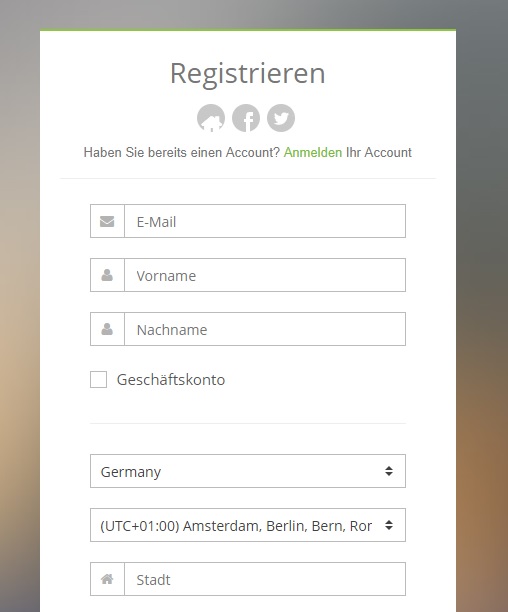Click the envelope icon beside E-Mail
The image size is (508, 612).
[x=107, y=221]
